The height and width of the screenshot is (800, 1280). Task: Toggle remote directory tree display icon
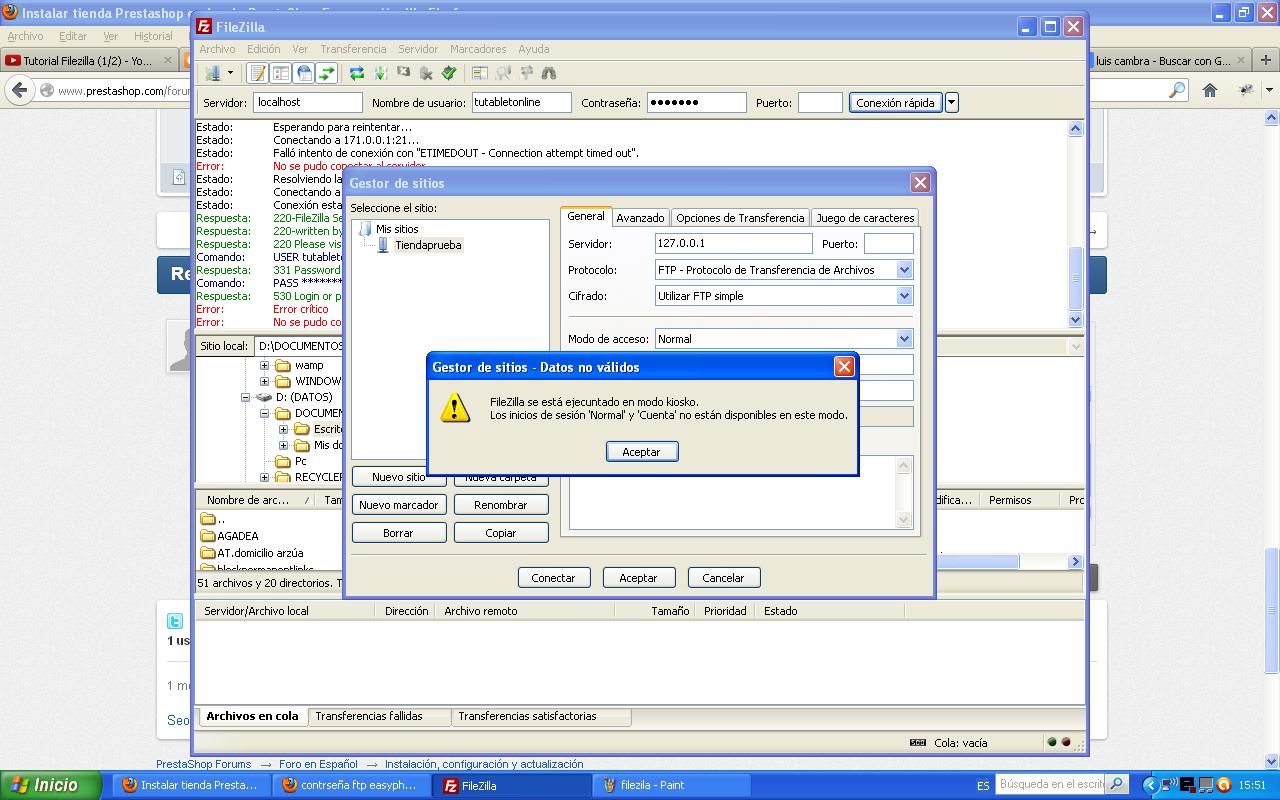pyautogui.click(x=304, y=73)
